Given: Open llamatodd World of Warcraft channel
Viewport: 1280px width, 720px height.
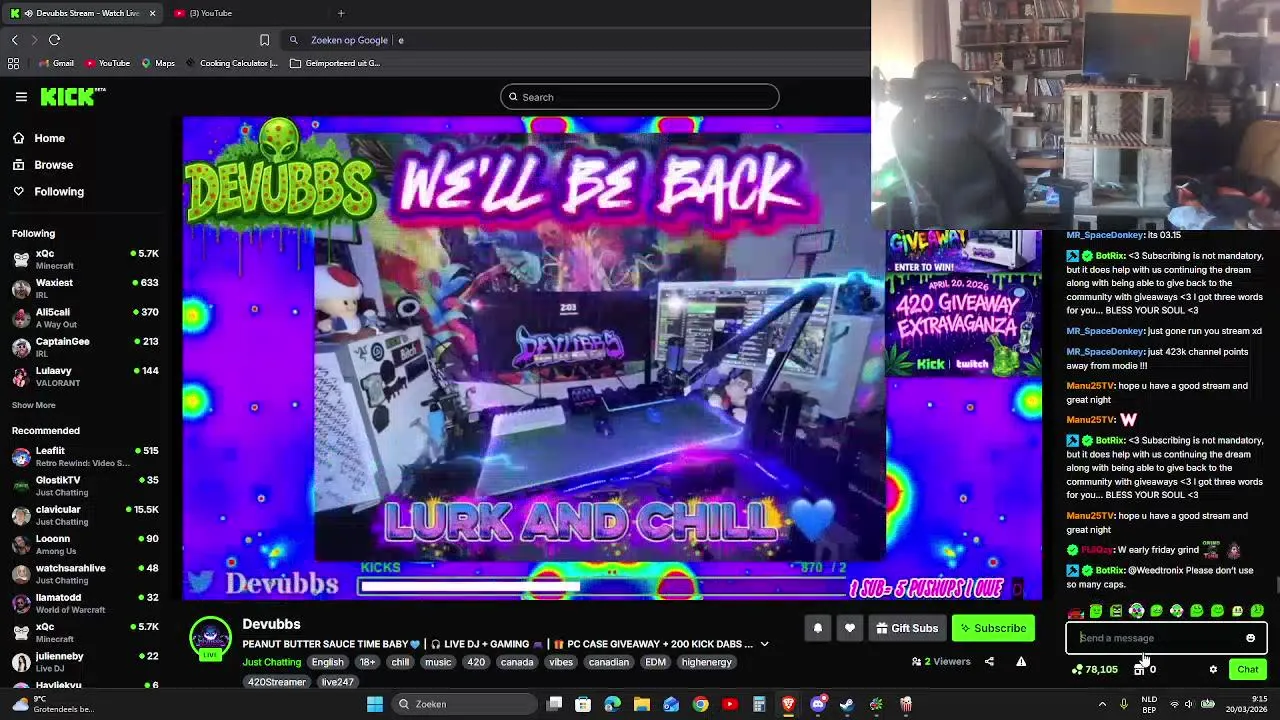Looking at the screenshot, I should click(85, 603).
